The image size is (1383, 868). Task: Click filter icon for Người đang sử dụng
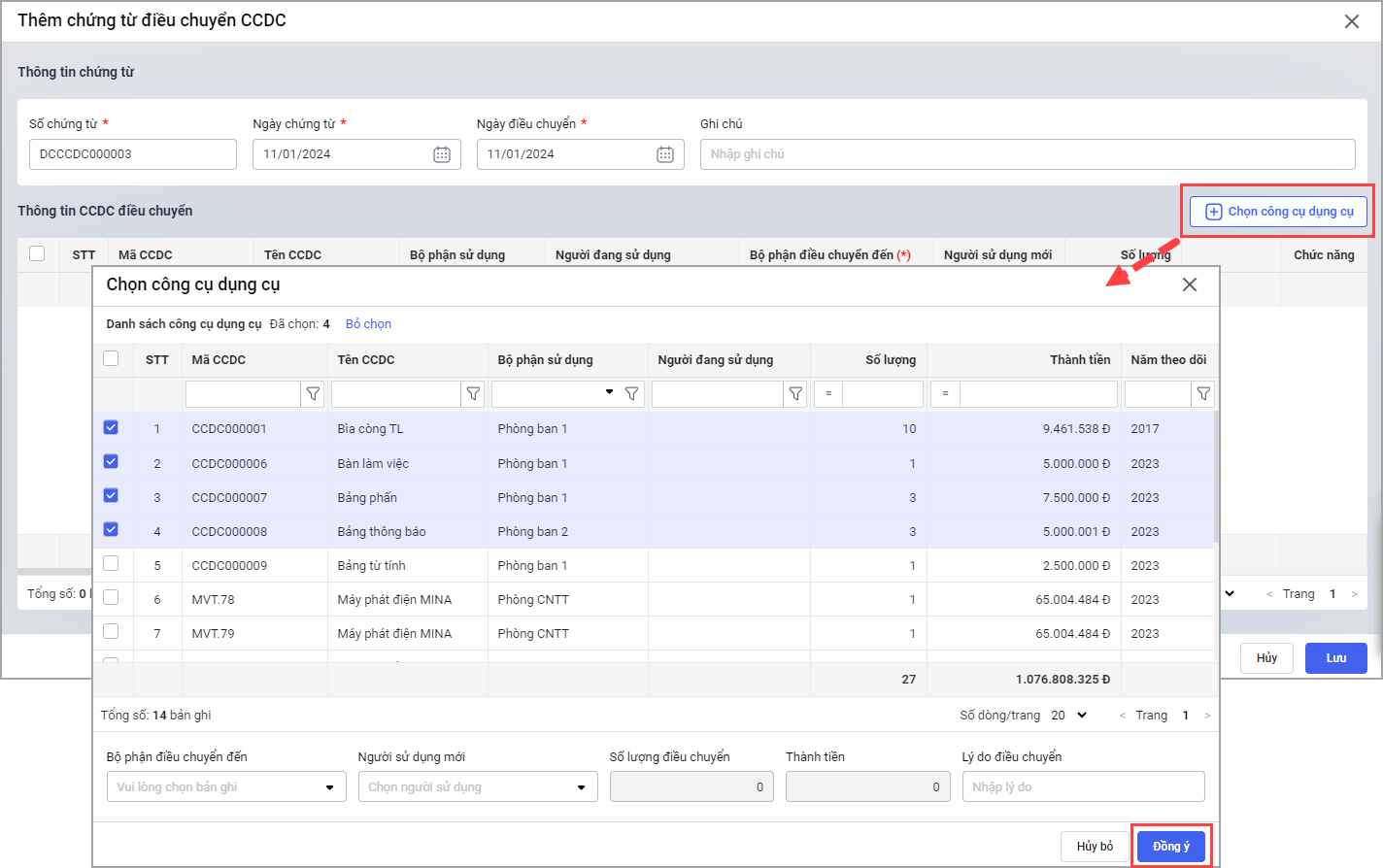[x=795, y=394]
